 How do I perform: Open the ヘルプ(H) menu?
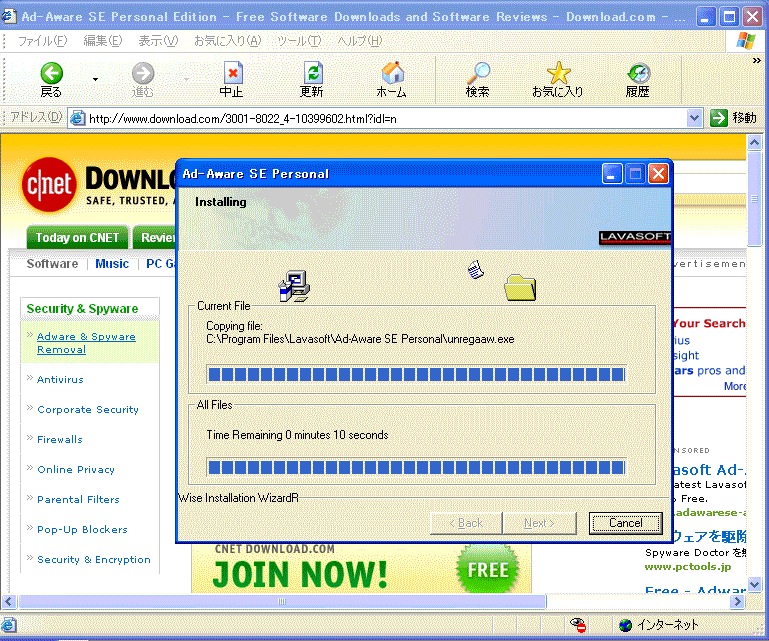359,41
